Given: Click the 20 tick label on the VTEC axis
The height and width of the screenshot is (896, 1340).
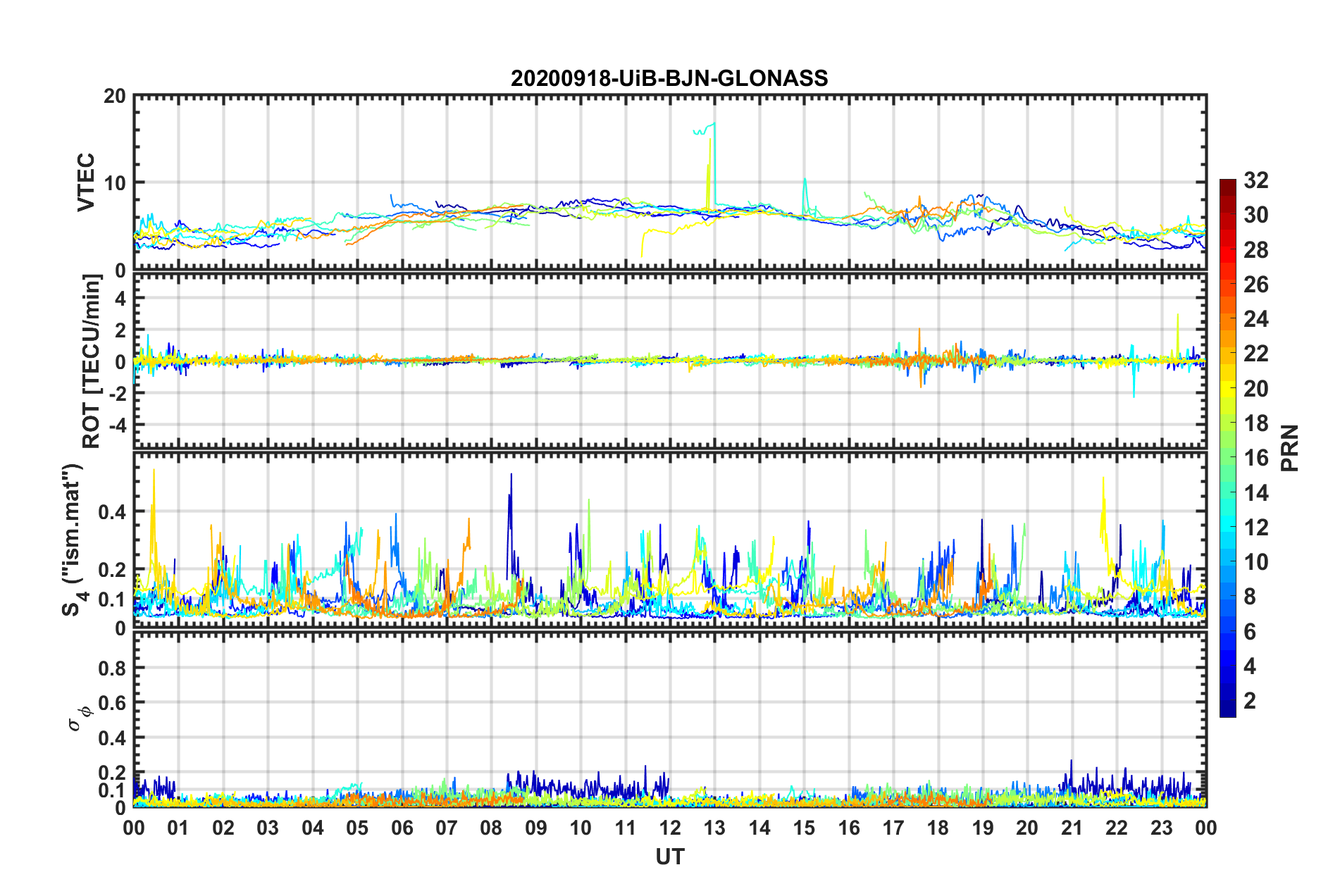Looking at the screenshot, I should [x=114, y=97].
